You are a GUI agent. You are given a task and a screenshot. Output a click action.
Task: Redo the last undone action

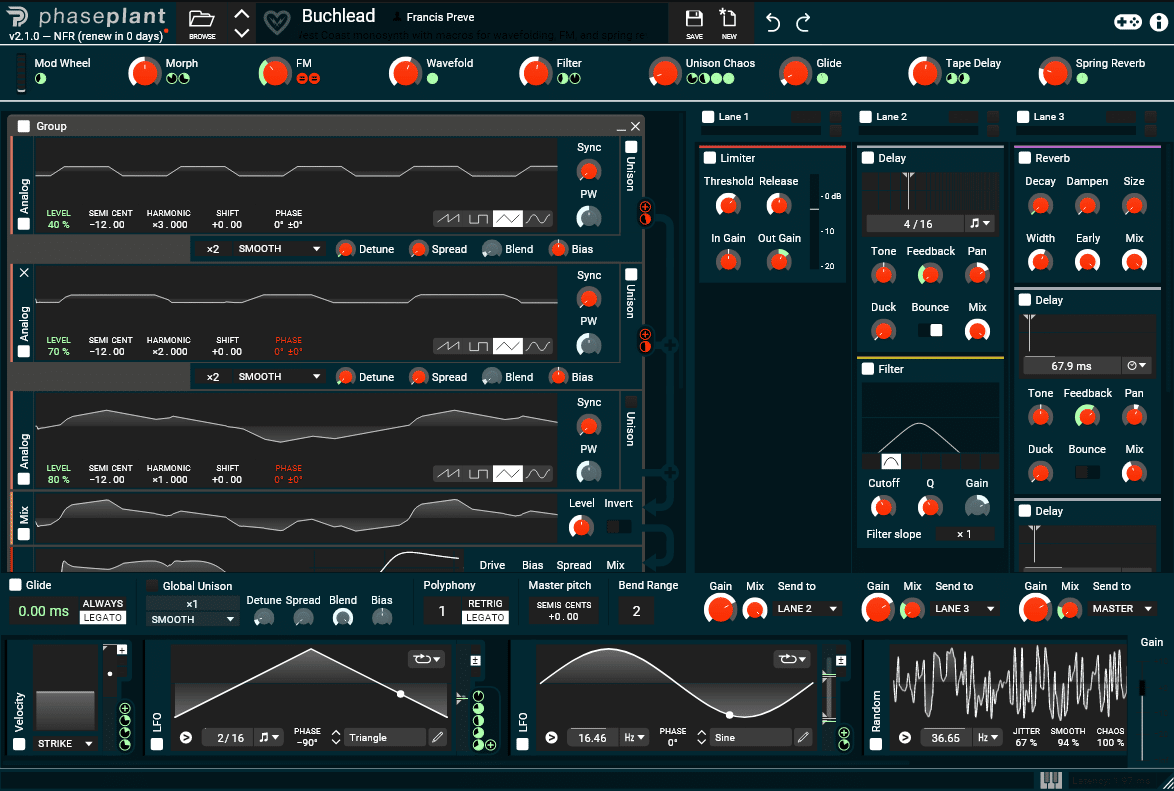pos(803,22)
